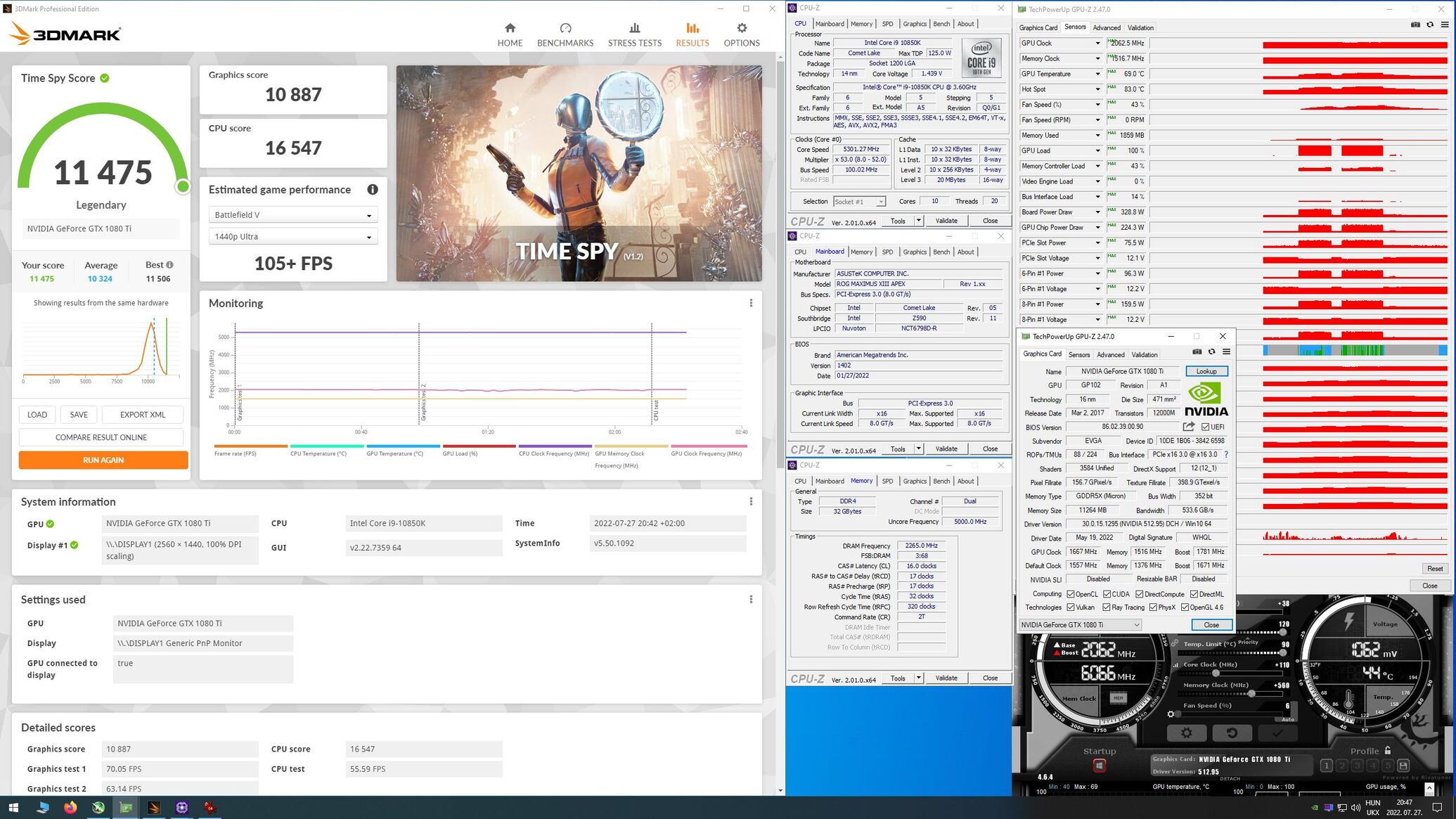Toggle Afterburner Startup Windows icon
This screenshot has width=1456, height=819.
(x=1100, y=766)
